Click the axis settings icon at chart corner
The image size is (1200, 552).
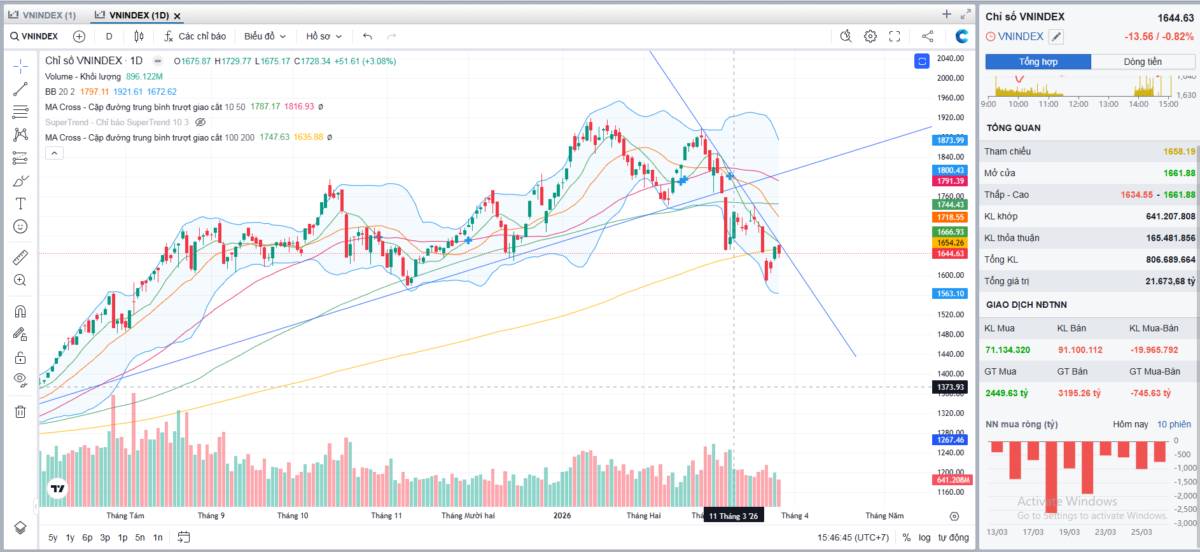[955, 515]
